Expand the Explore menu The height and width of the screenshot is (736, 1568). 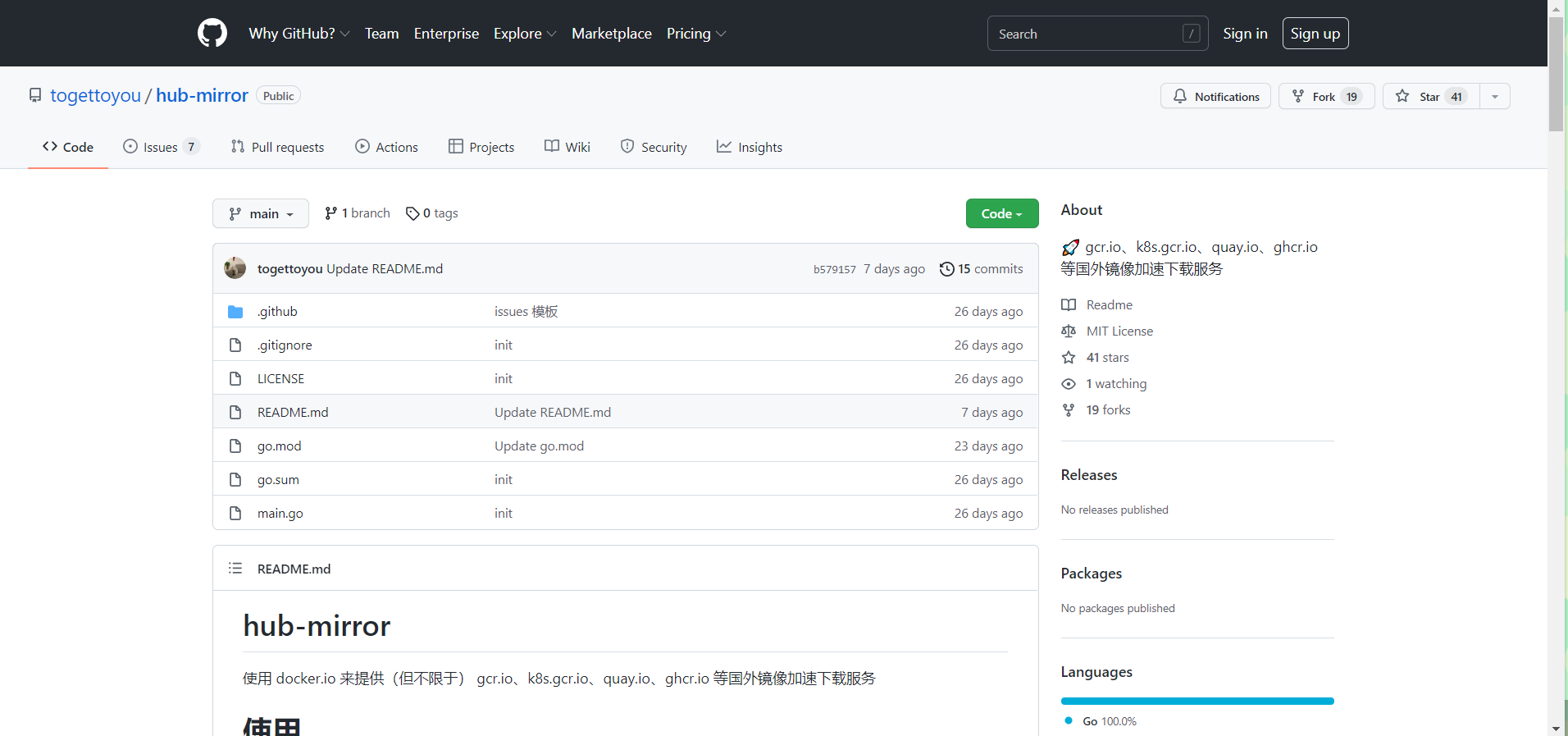pyautogui.click(x=525, y=34)
